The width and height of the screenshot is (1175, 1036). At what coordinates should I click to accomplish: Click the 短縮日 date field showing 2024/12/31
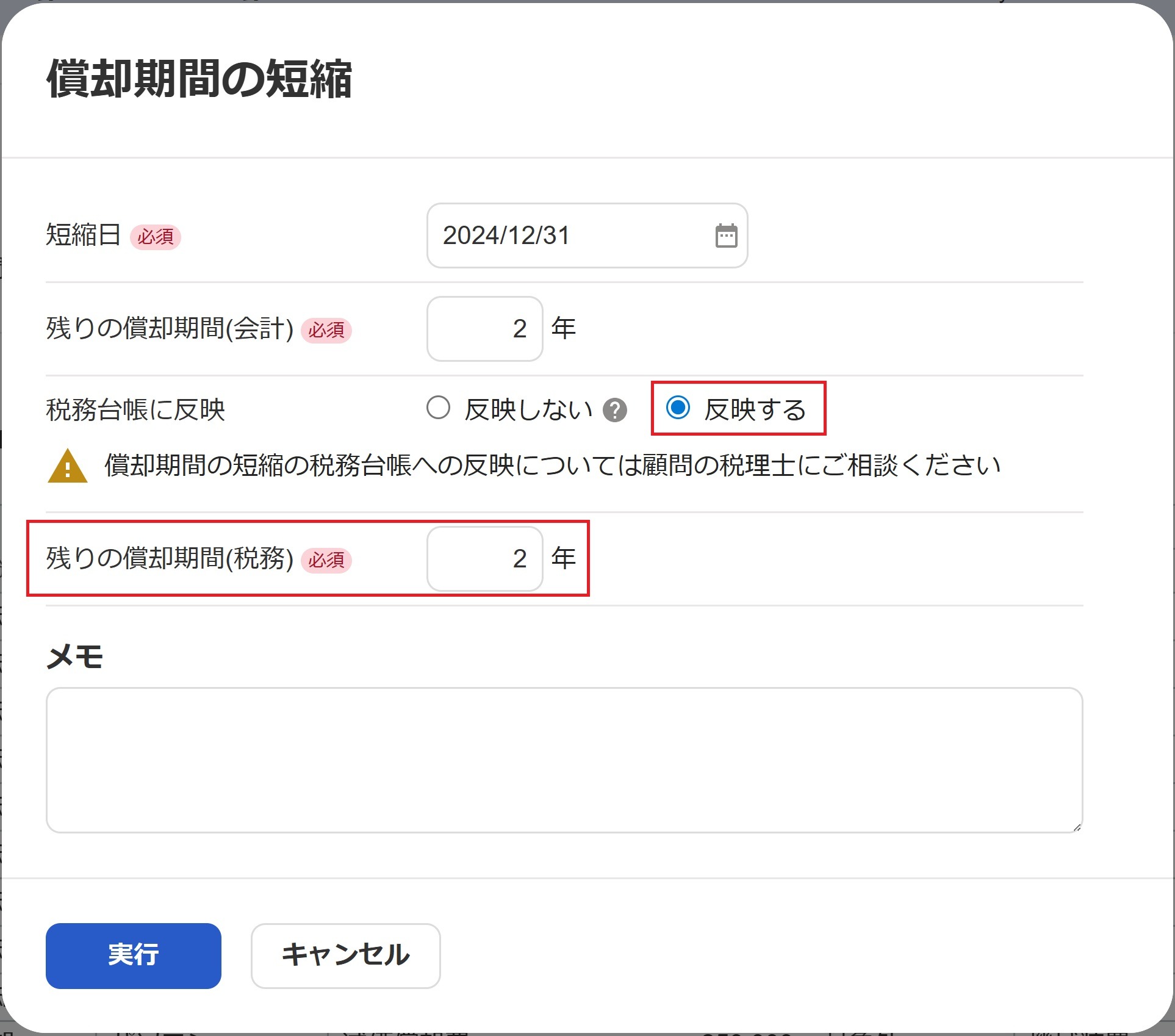(587, 236)
